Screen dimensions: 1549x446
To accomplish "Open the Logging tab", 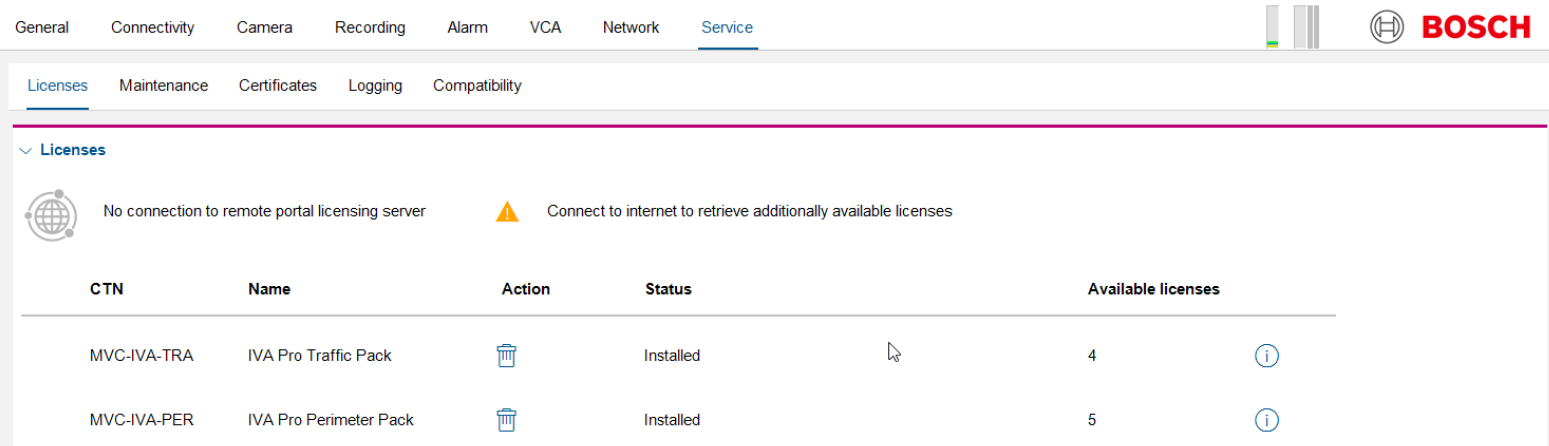I will (x=375, y=85).
